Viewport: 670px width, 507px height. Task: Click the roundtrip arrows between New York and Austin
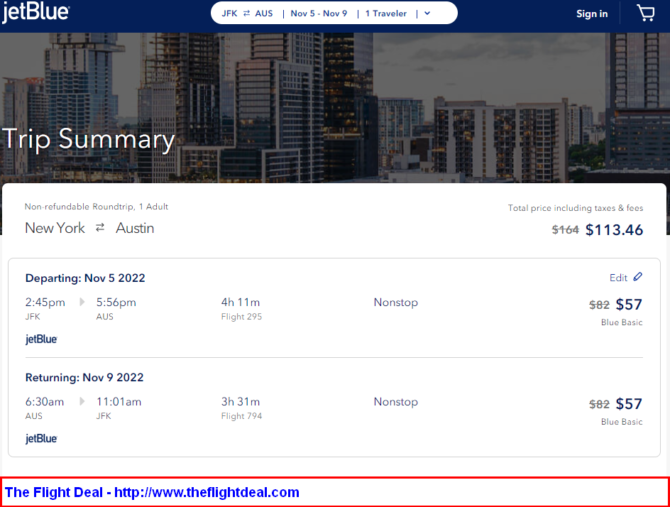click(100, 228)
